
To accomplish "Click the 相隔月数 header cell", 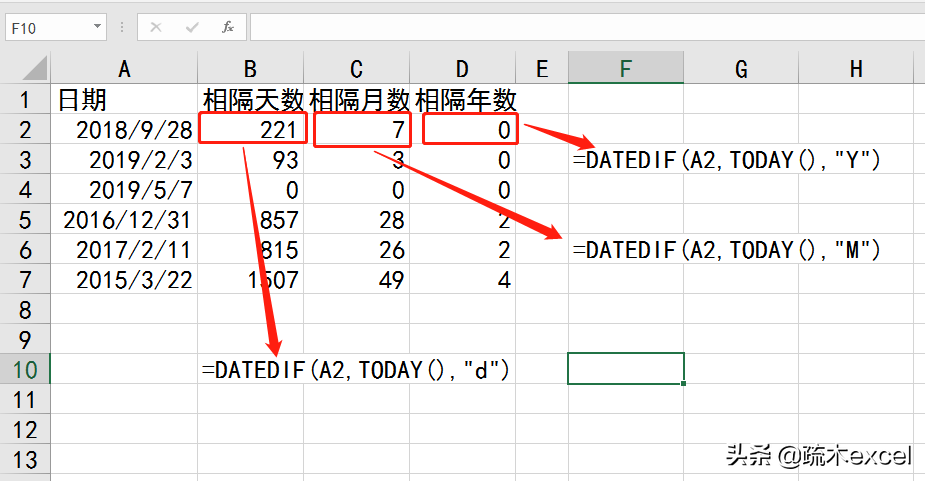I will 356,99.
